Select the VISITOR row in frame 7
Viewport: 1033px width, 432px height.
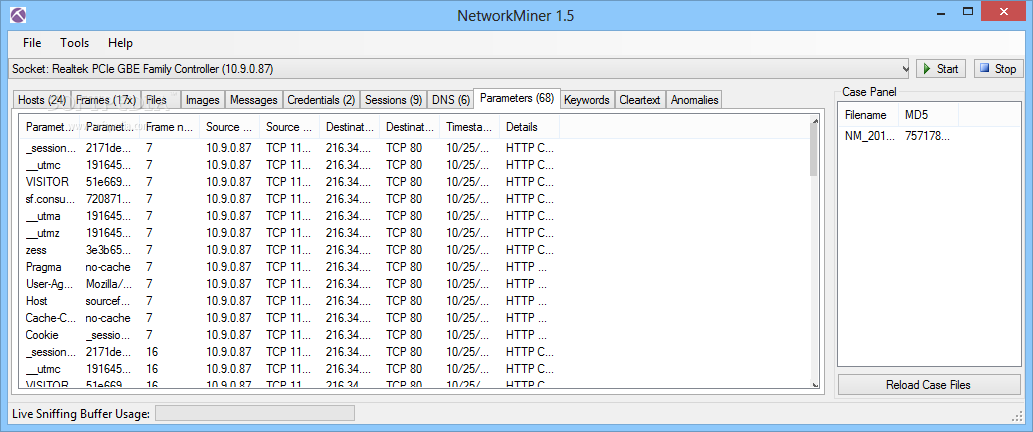pyautogui.click(x=289, y=182)
